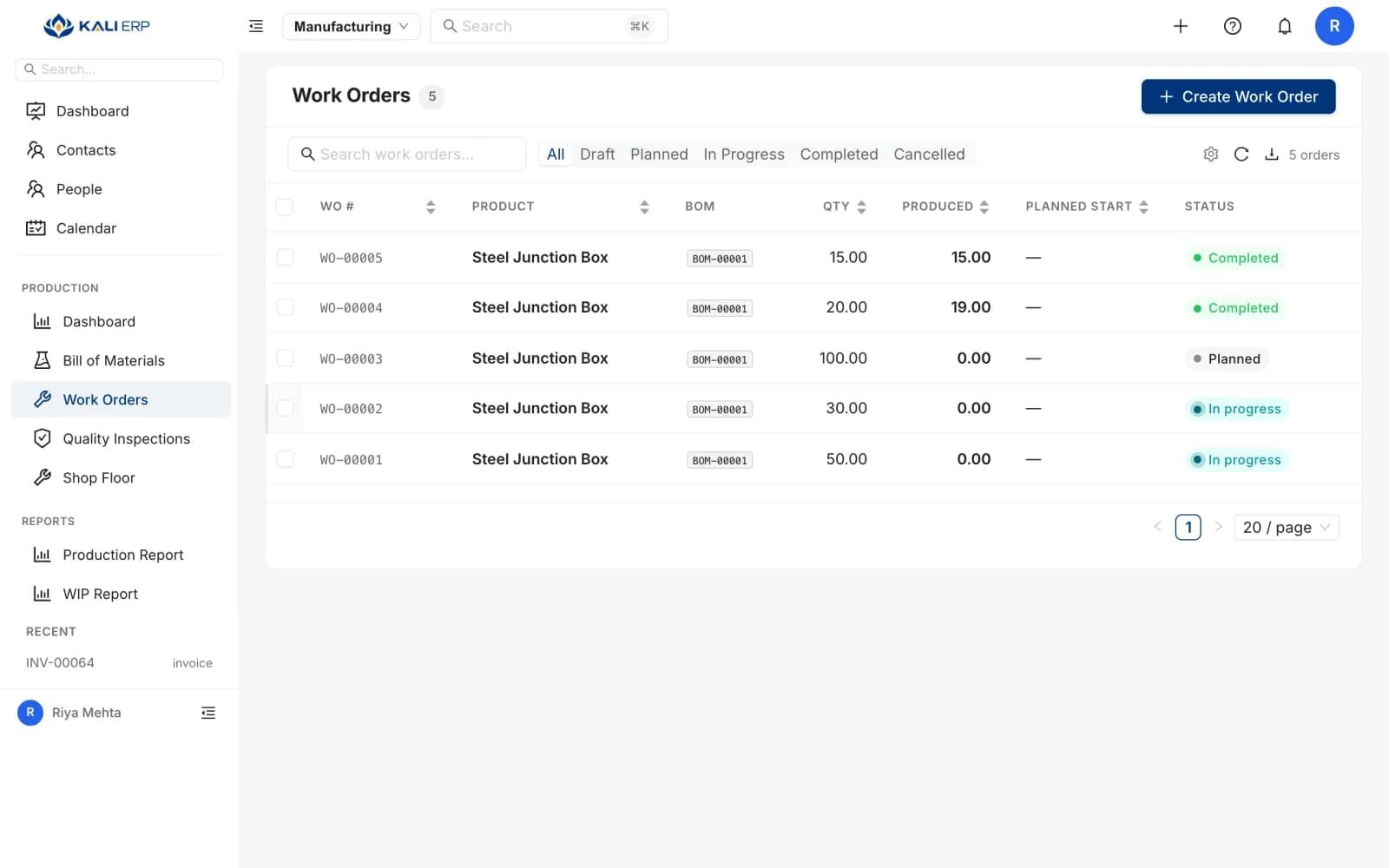The height and width of the screenshot is (868, 1389).
Task: Select the Cancelled filter tab
Action: pyautogui.click(x=929, y=154)
